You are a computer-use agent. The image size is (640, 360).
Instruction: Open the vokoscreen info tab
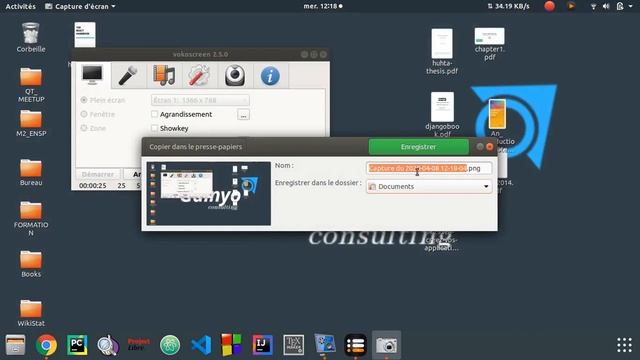point(270,76)
